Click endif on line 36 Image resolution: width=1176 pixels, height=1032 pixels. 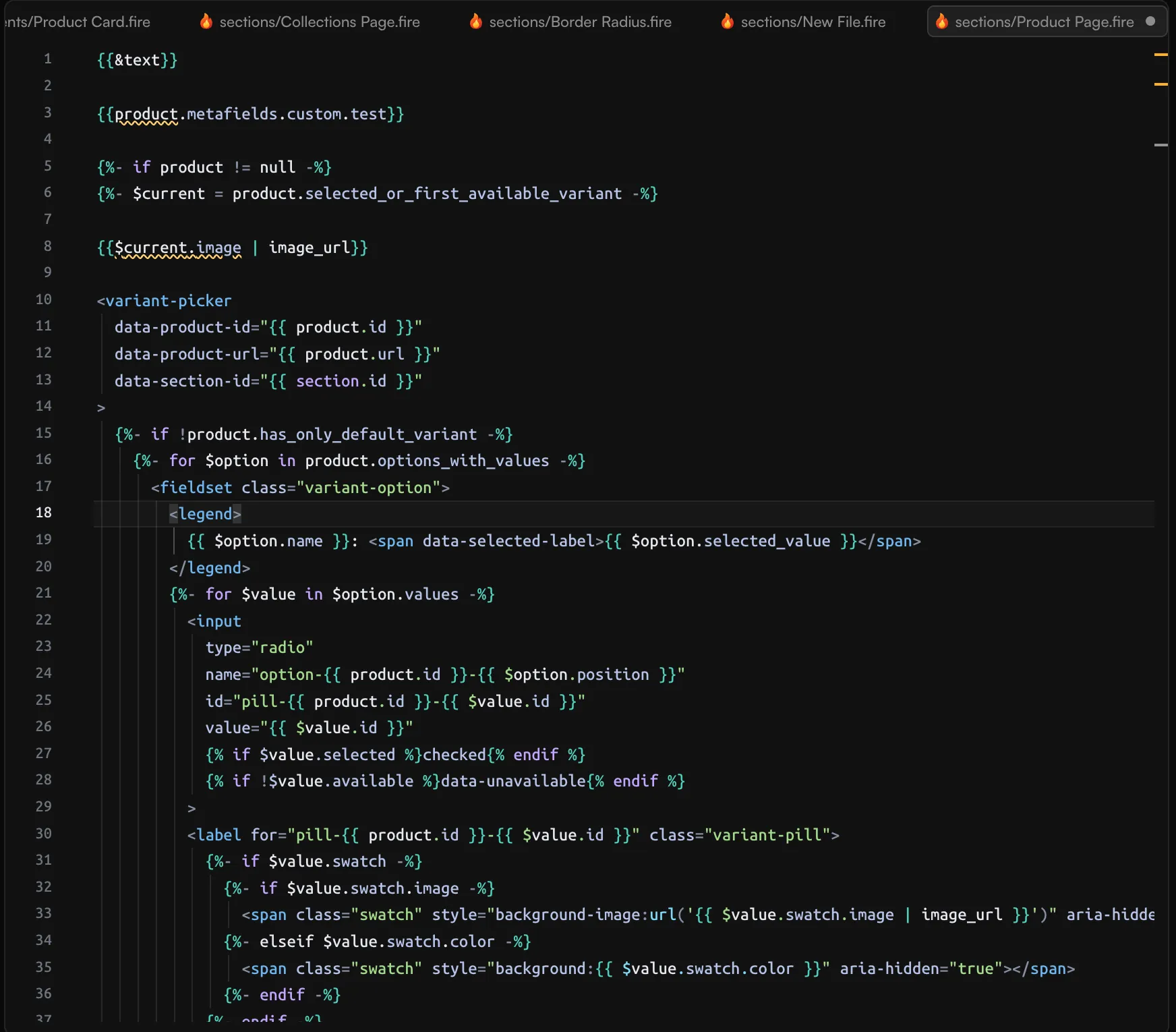(282, 995)
